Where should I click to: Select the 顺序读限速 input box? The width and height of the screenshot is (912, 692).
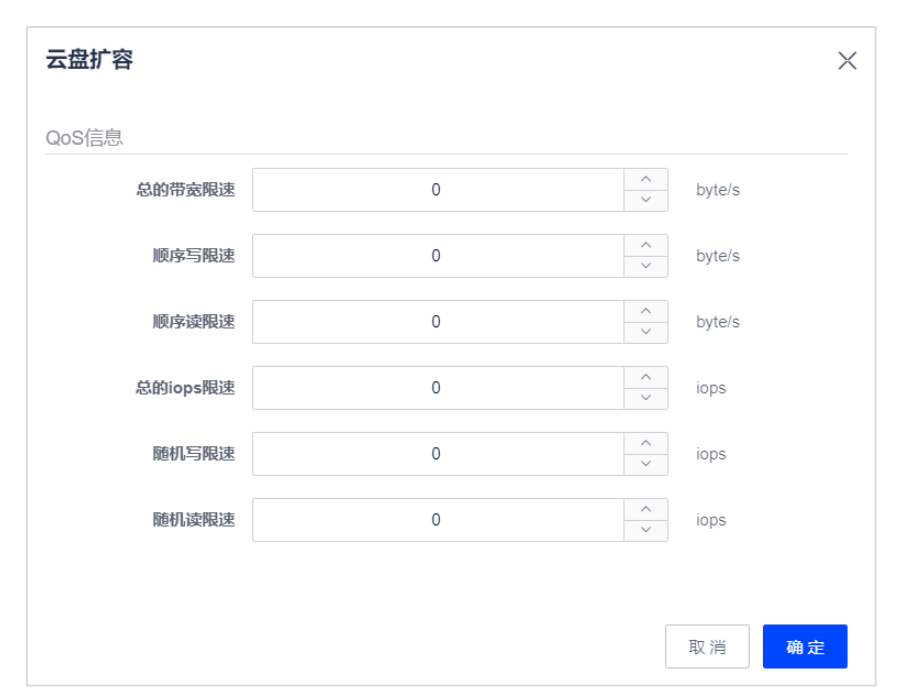pos(438,322)
